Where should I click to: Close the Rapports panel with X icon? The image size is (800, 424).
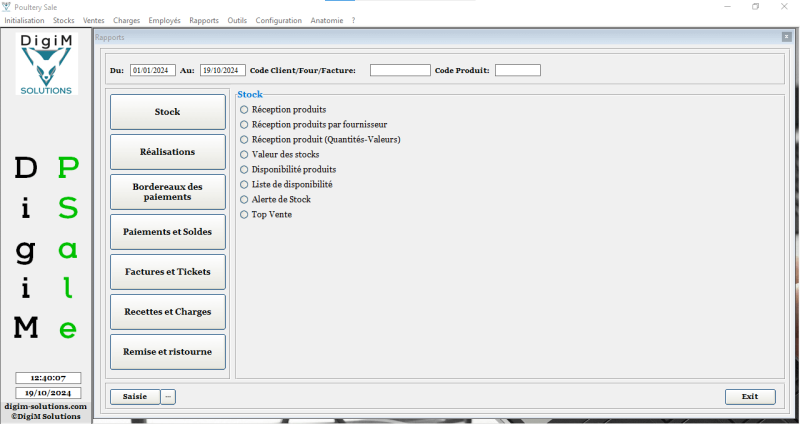coord(786,37)
